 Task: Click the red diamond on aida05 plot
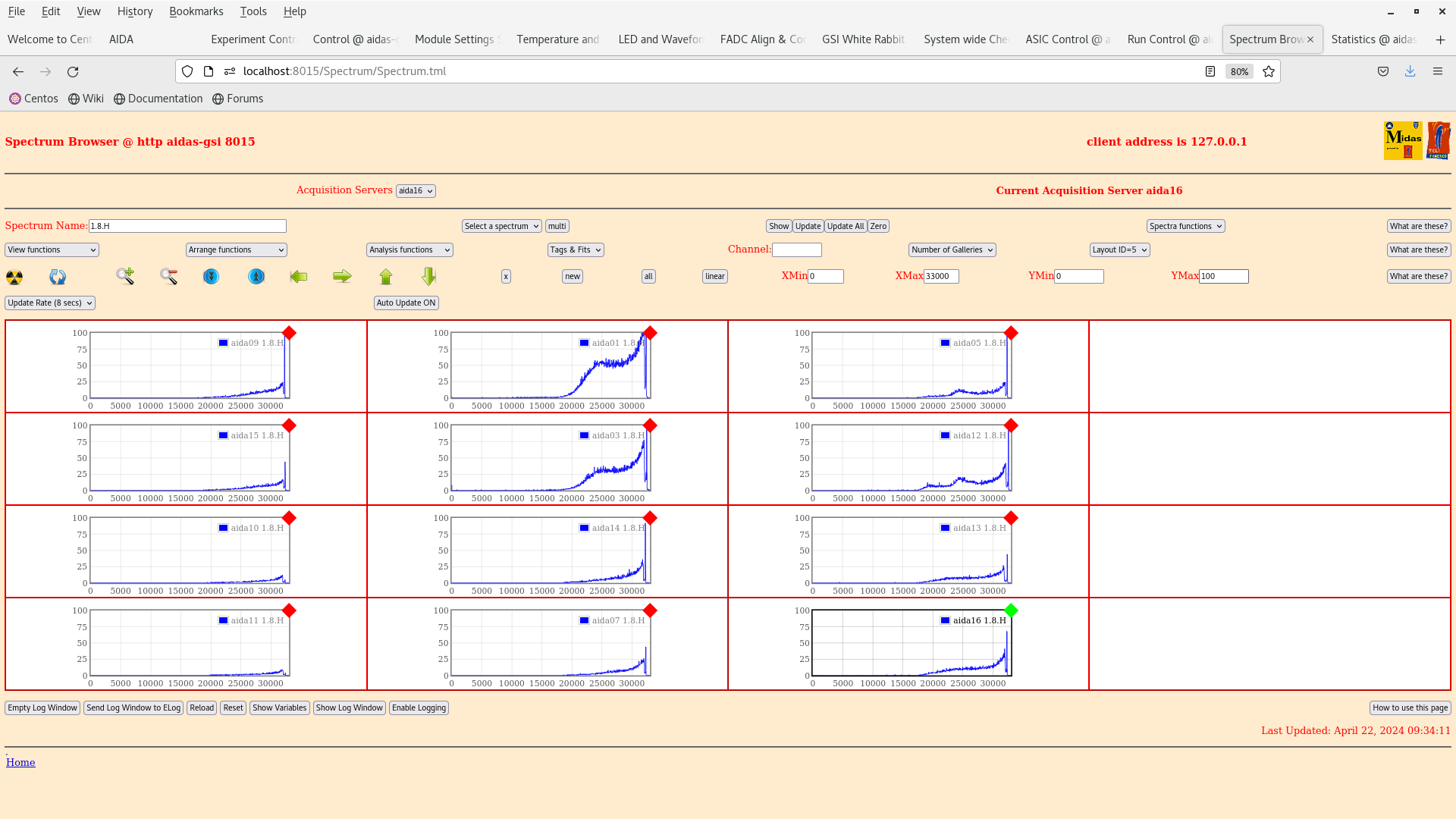(x=1011, y=333)
